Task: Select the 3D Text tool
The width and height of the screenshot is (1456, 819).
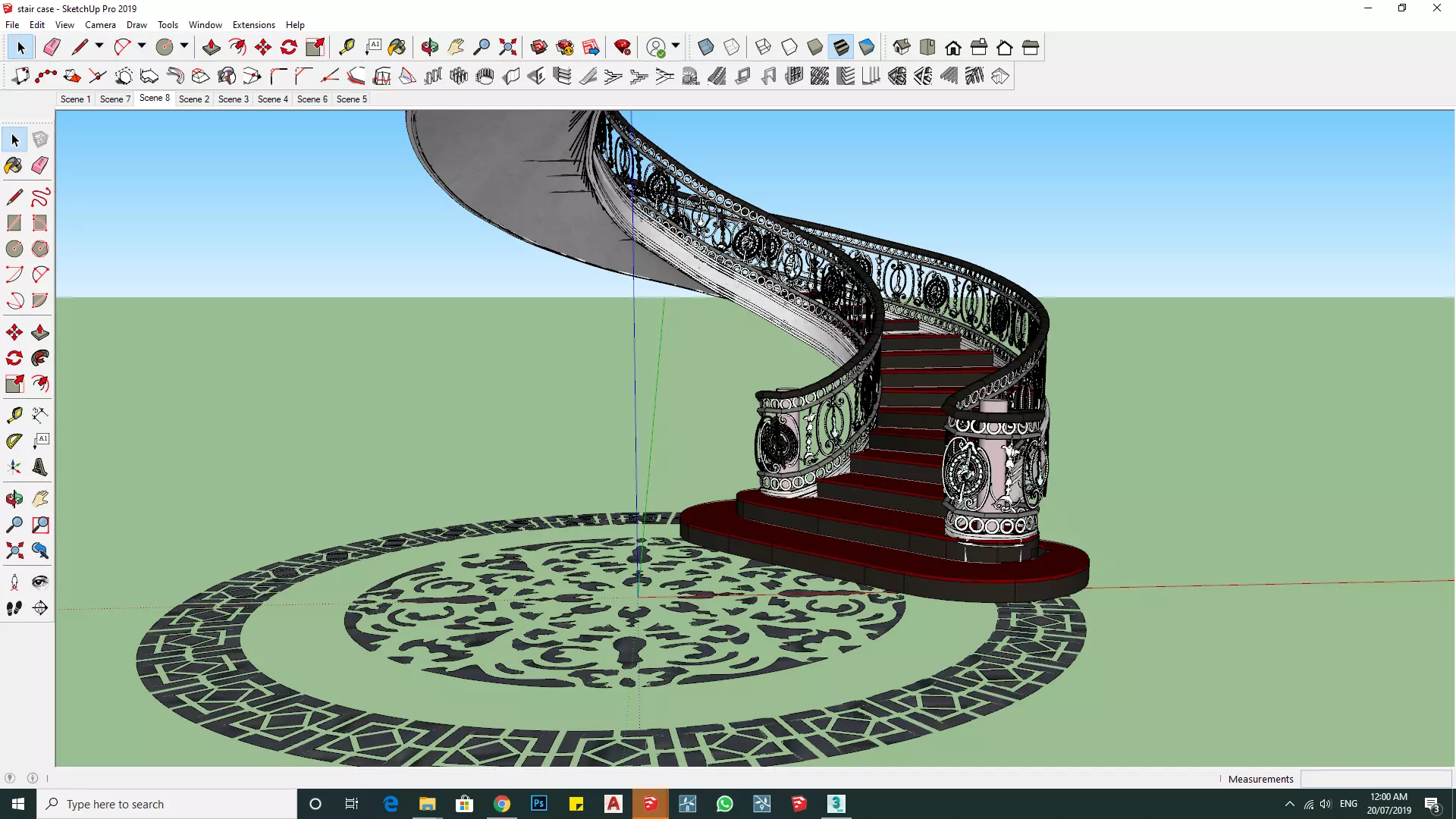Action: pos(40,467)
